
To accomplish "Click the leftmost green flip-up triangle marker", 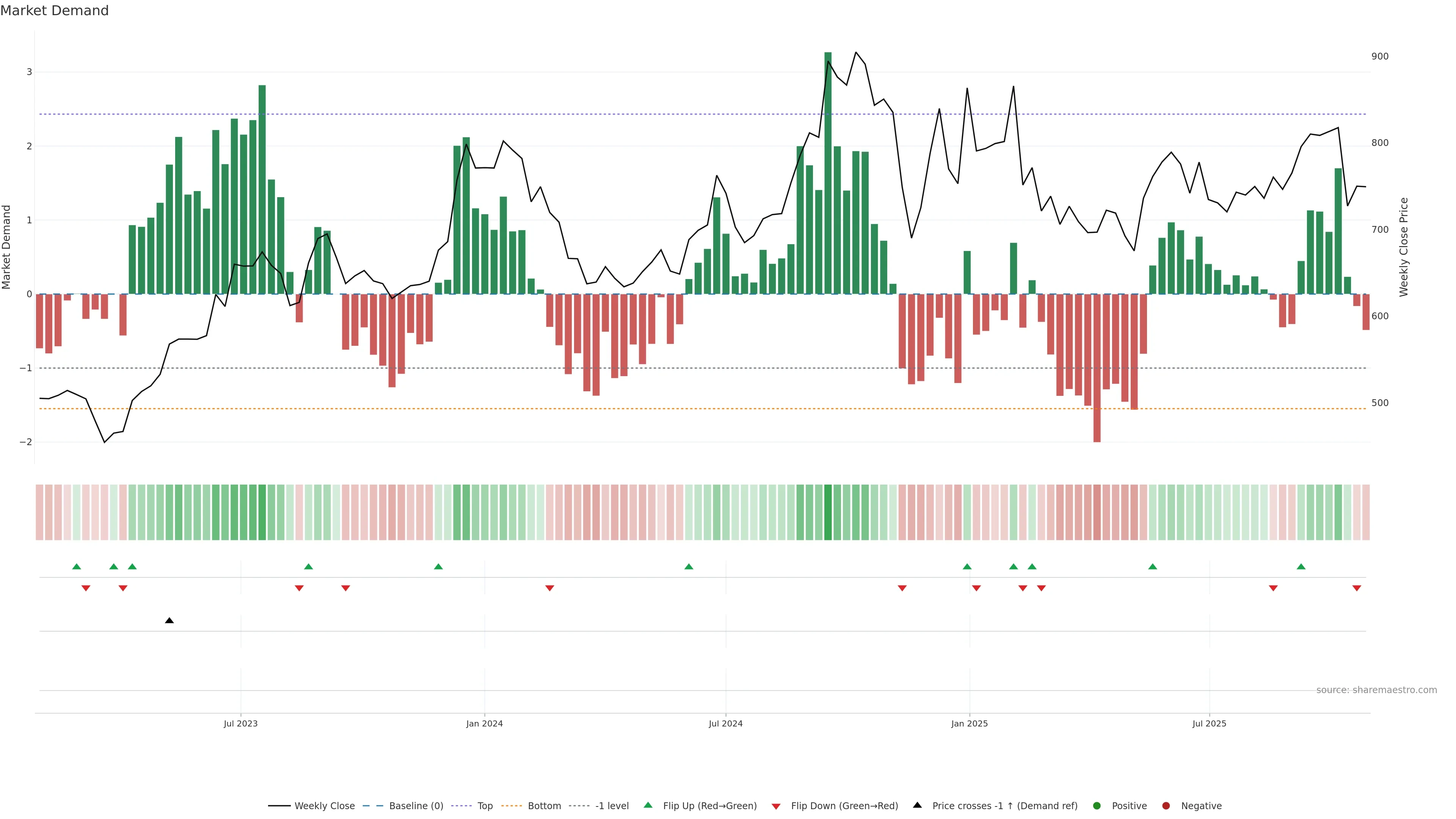I will (x=77, y=566).
